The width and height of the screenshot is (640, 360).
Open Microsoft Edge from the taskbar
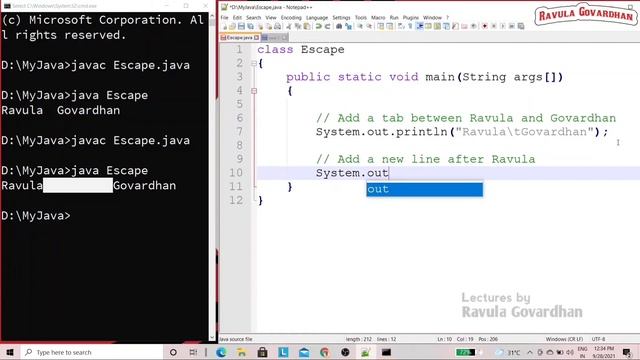tap(221, 352)
